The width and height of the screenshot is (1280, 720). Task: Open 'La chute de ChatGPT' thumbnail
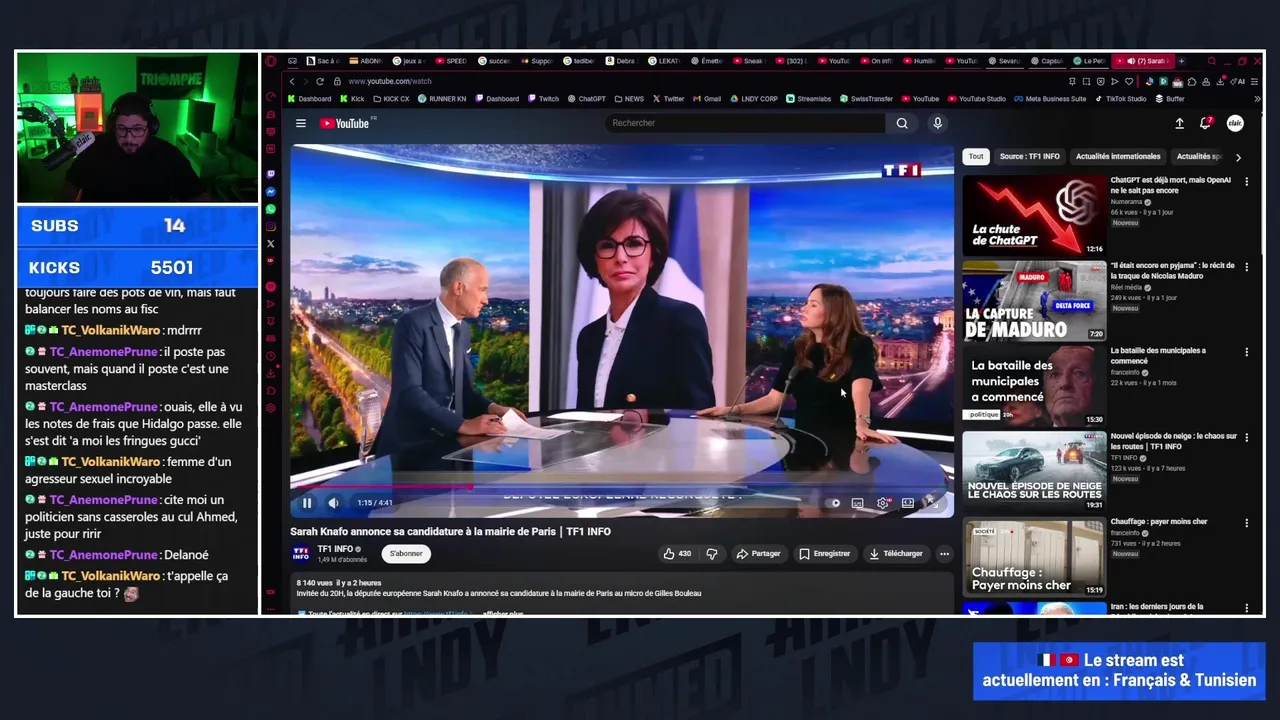(x=1034, y=215)
